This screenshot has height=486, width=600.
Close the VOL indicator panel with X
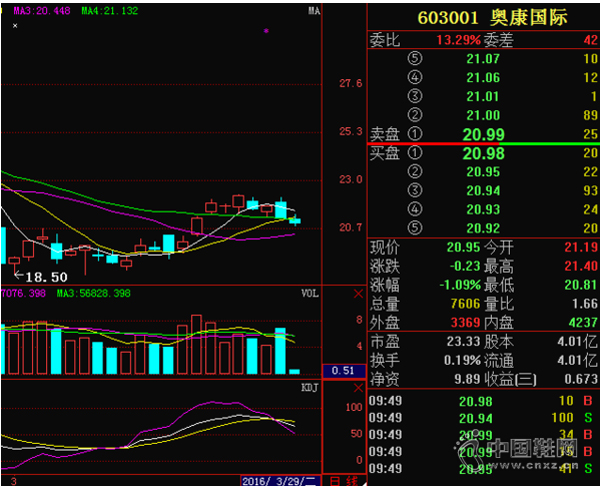tap(359, 295)
